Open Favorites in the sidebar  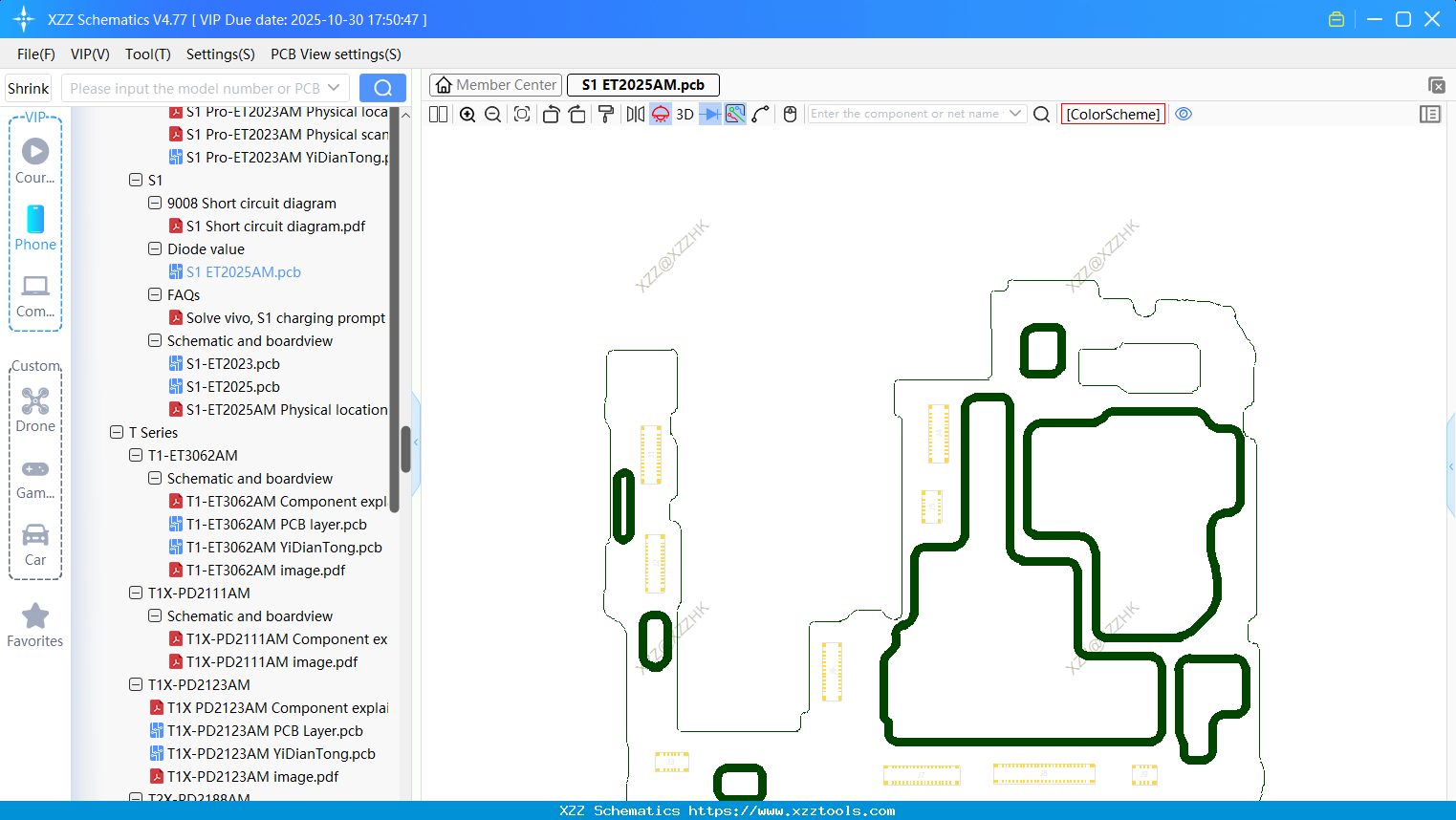pyautogui.click(x=35, y=626)
